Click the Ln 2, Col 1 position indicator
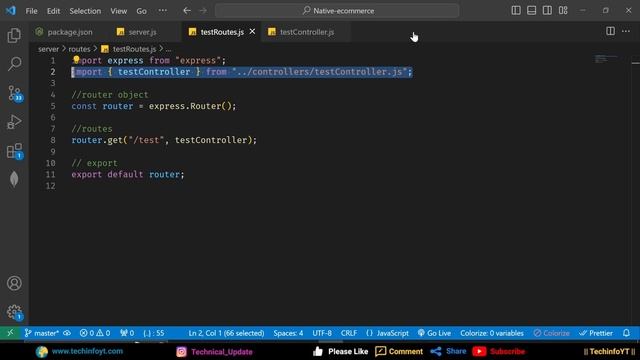Screen dimensions: 640x360 (226, 333)
